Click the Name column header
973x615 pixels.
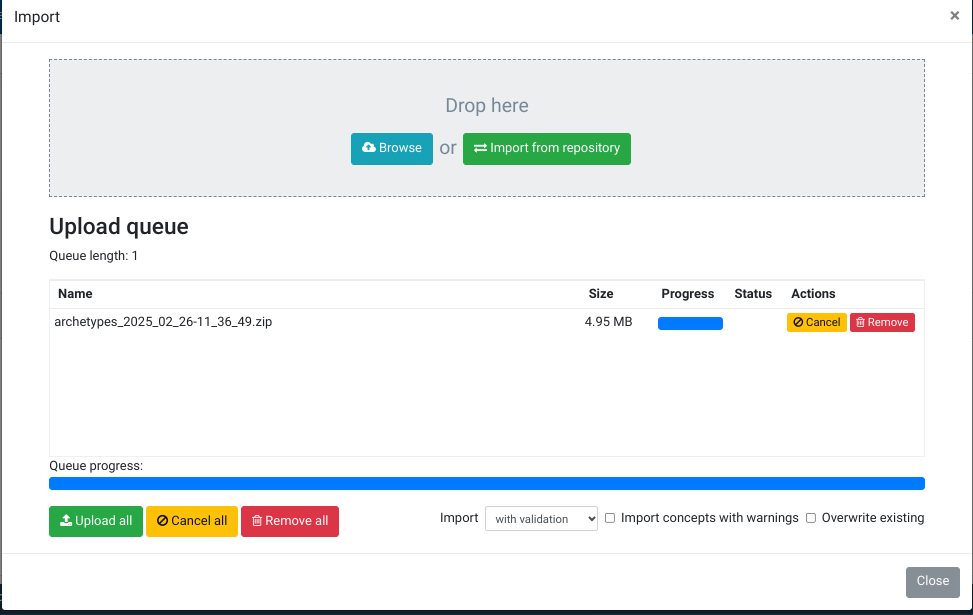pyautogui.click(x=75, y=294)
